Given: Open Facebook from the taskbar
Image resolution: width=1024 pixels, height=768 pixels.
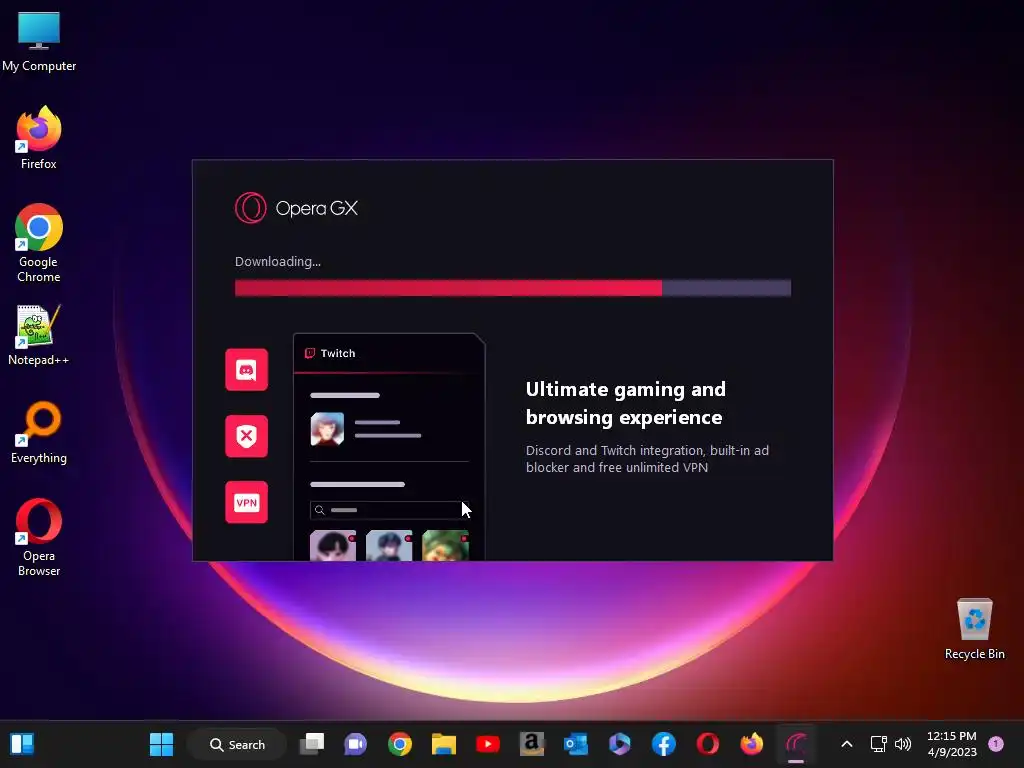Looking at the screenshot, I should (x=664, y=744).
